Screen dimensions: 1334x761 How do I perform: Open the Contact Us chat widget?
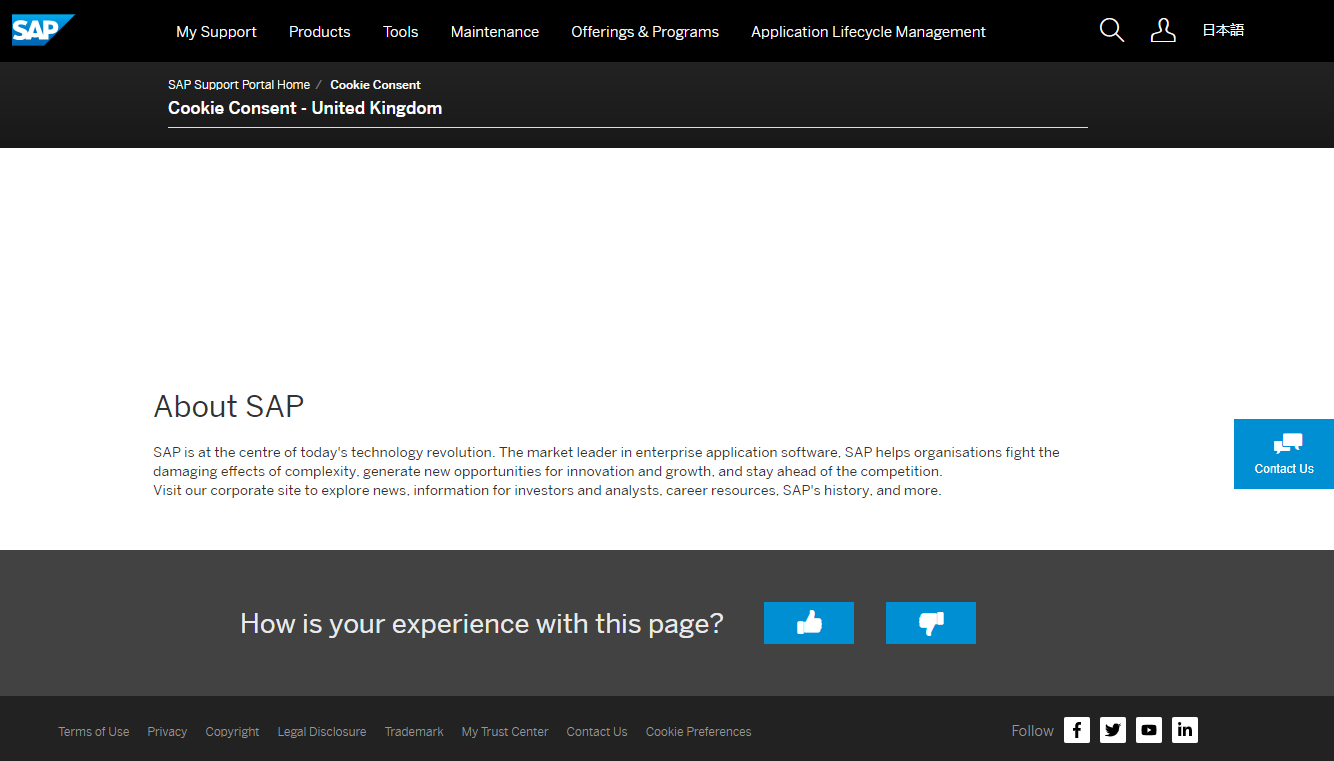pyautogui.click(x=1284, y=454)
